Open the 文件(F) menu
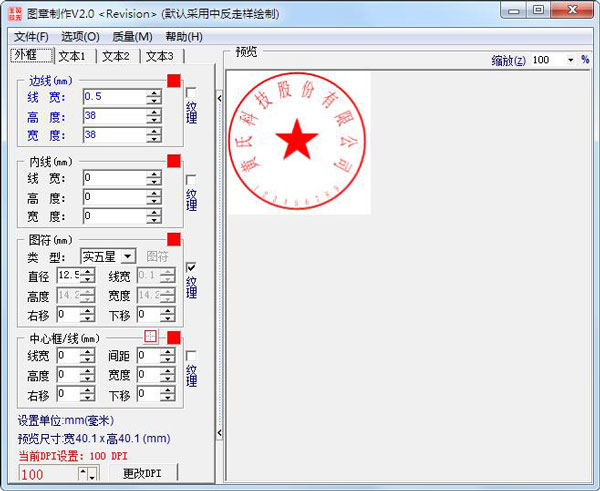 coord(31,36)
